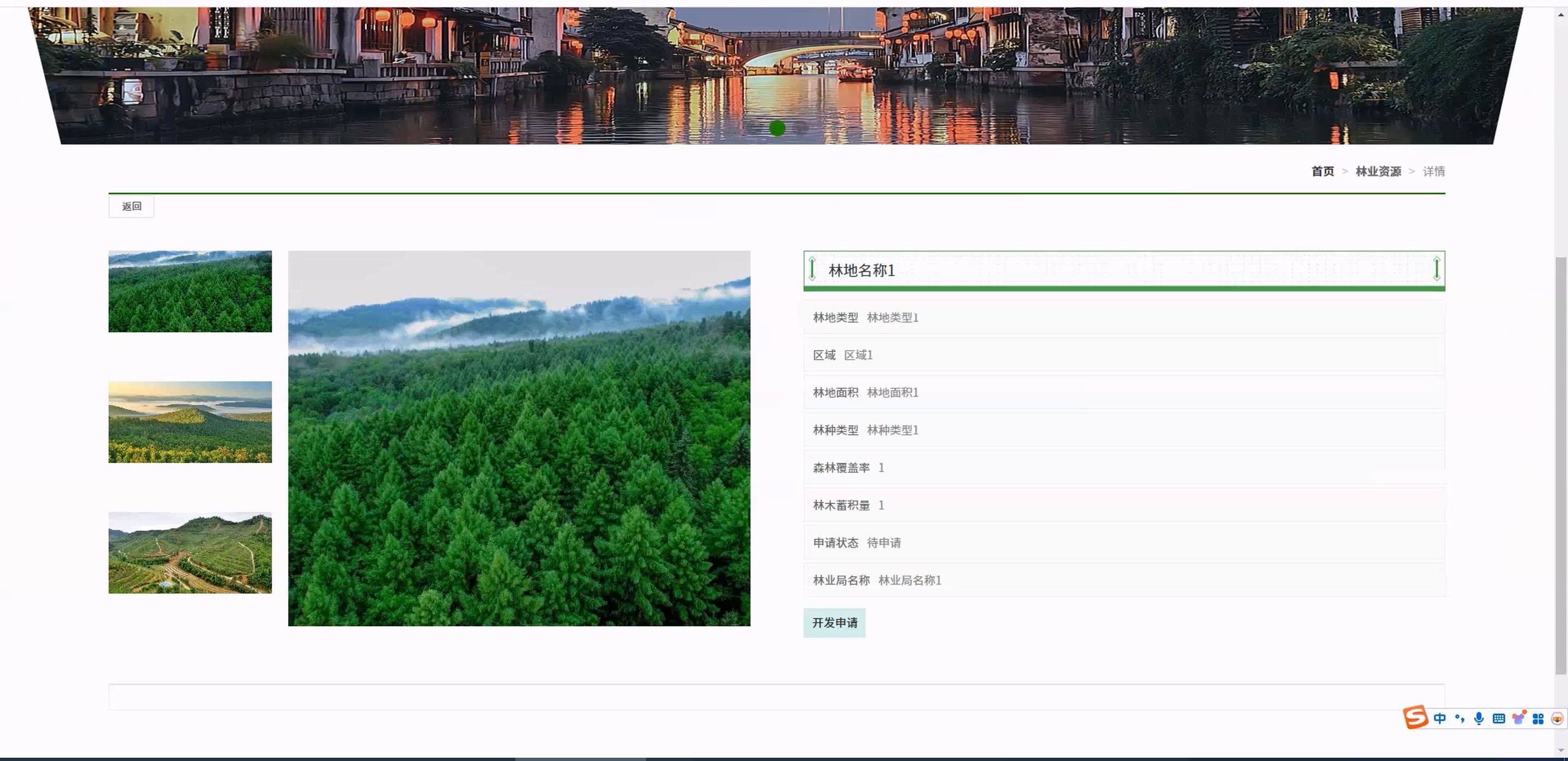This screenshot has height=761, width=1568.
Task: Click the scroll-down arrow at the scrollbar bottom
Action: [x=1561, y=750]
